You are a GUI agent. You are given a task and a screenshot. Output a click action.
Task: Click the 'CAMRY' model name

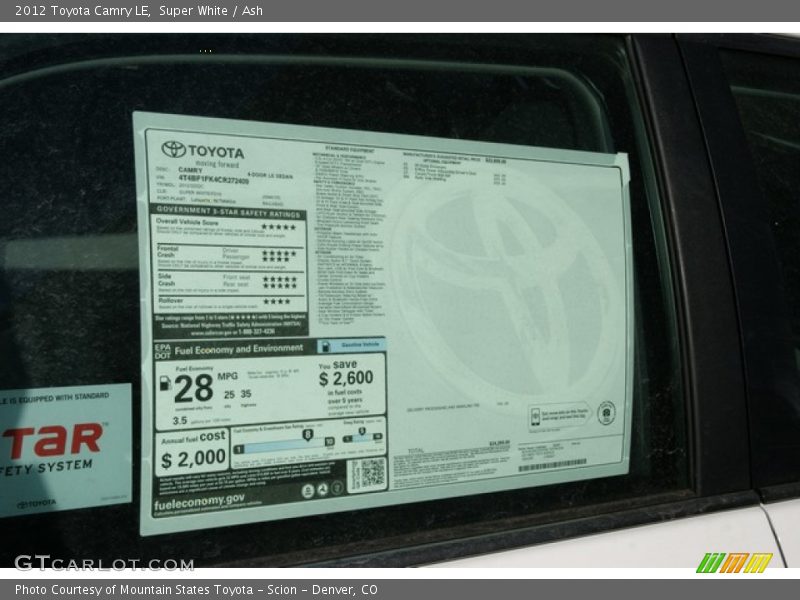(x=190, y=169)
